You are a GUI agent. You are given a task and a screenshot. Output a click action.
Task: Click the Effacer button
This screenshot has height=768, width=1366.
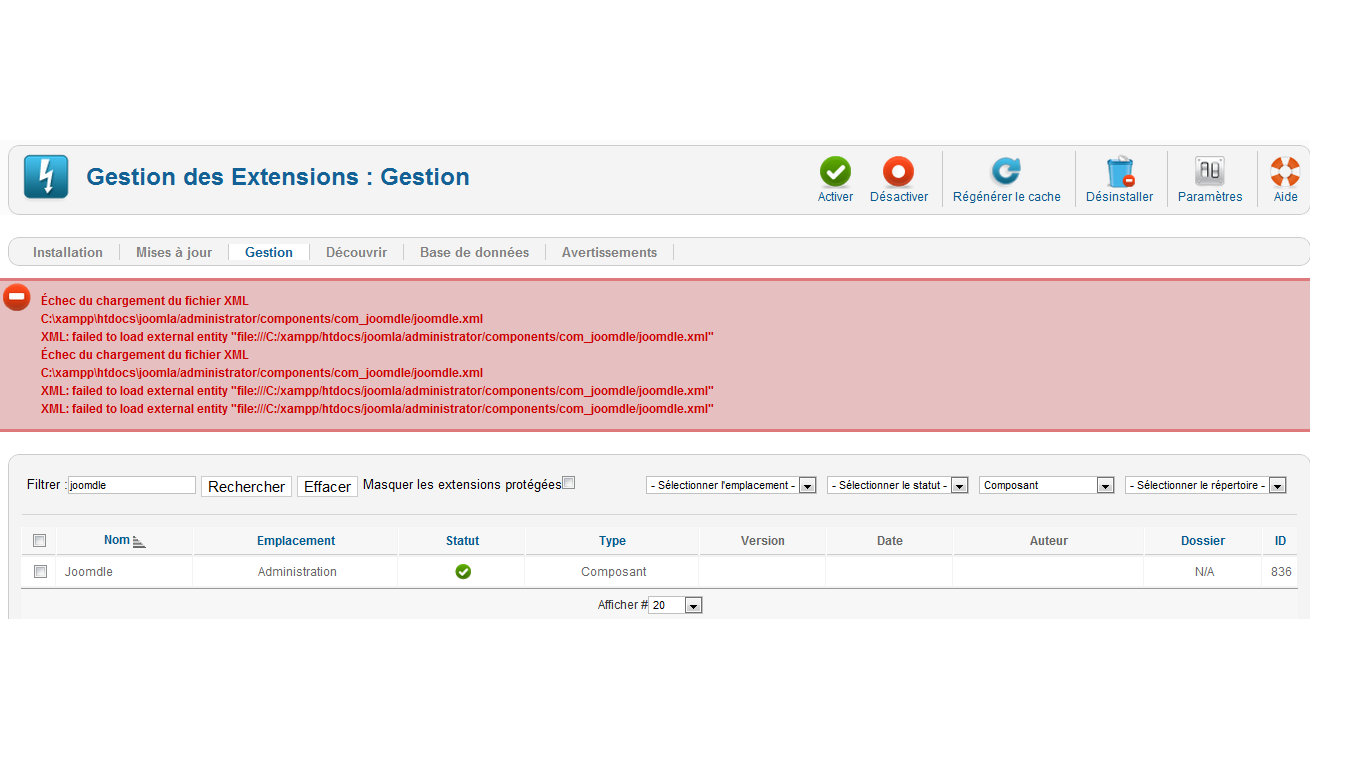tap(327, 486)
